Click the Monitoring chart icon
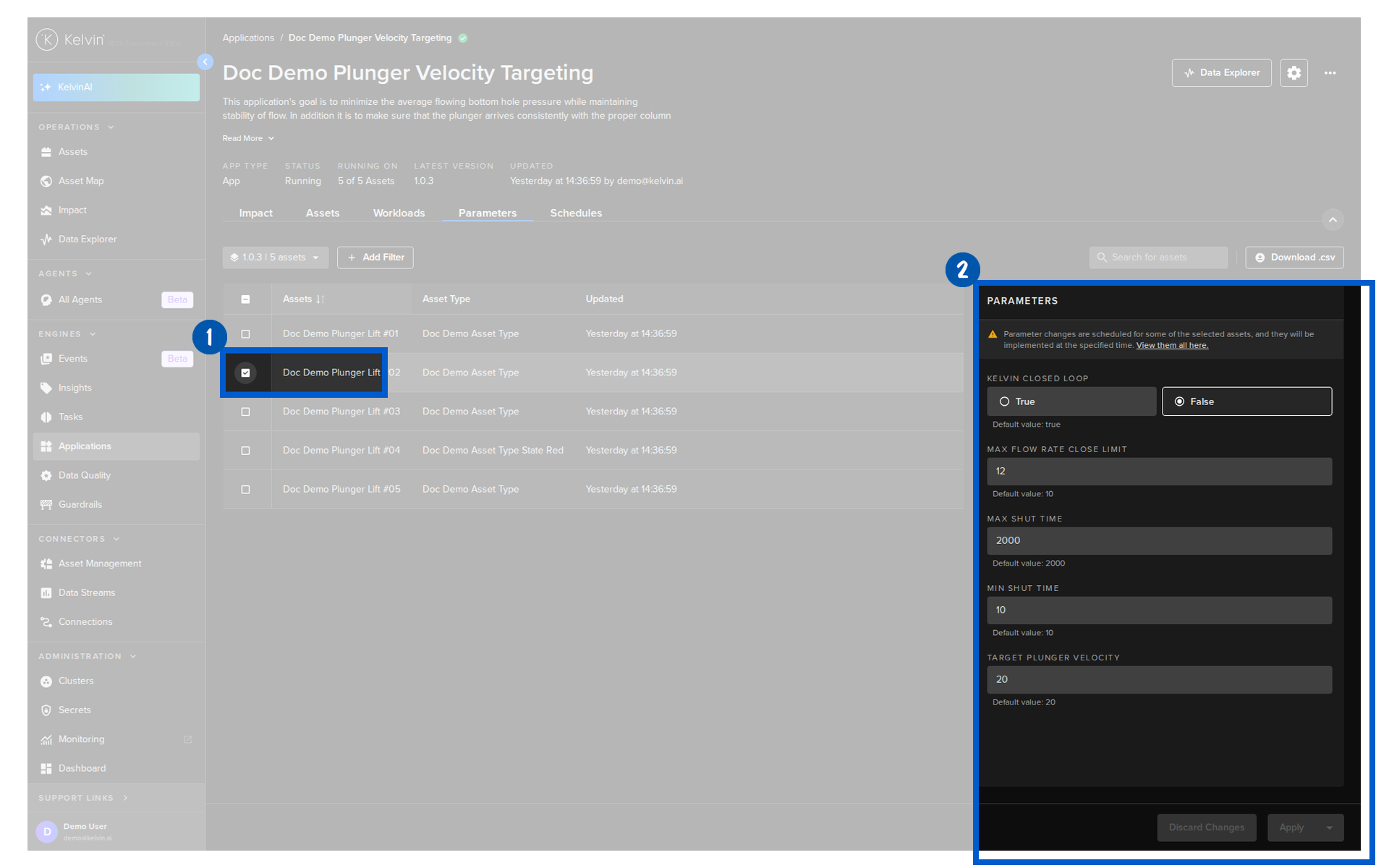This screenshot has width=1389, height=868. (x=46, y=740)
